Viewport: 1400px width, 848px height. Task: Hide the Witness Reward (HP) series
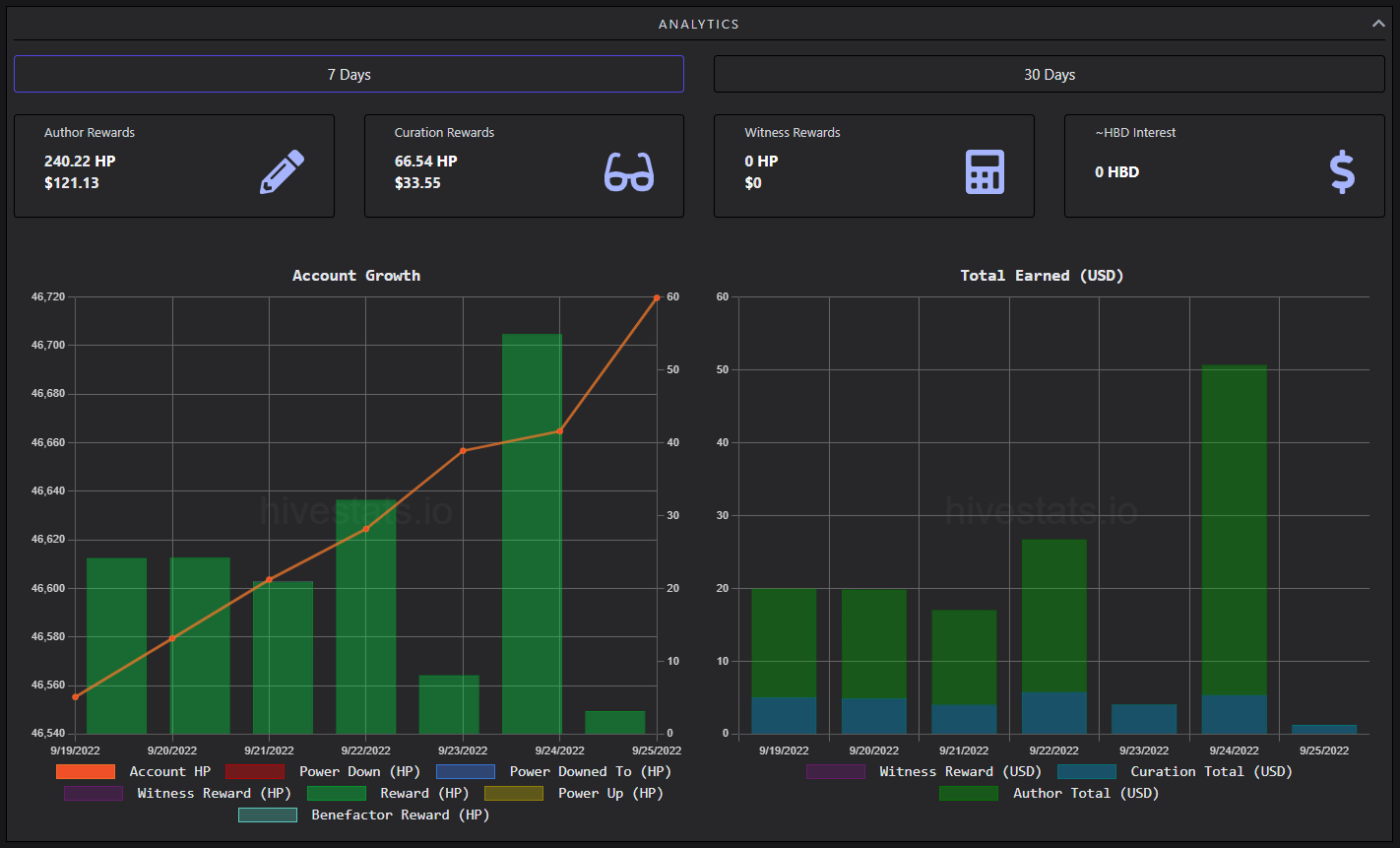[x=94, y=793]
